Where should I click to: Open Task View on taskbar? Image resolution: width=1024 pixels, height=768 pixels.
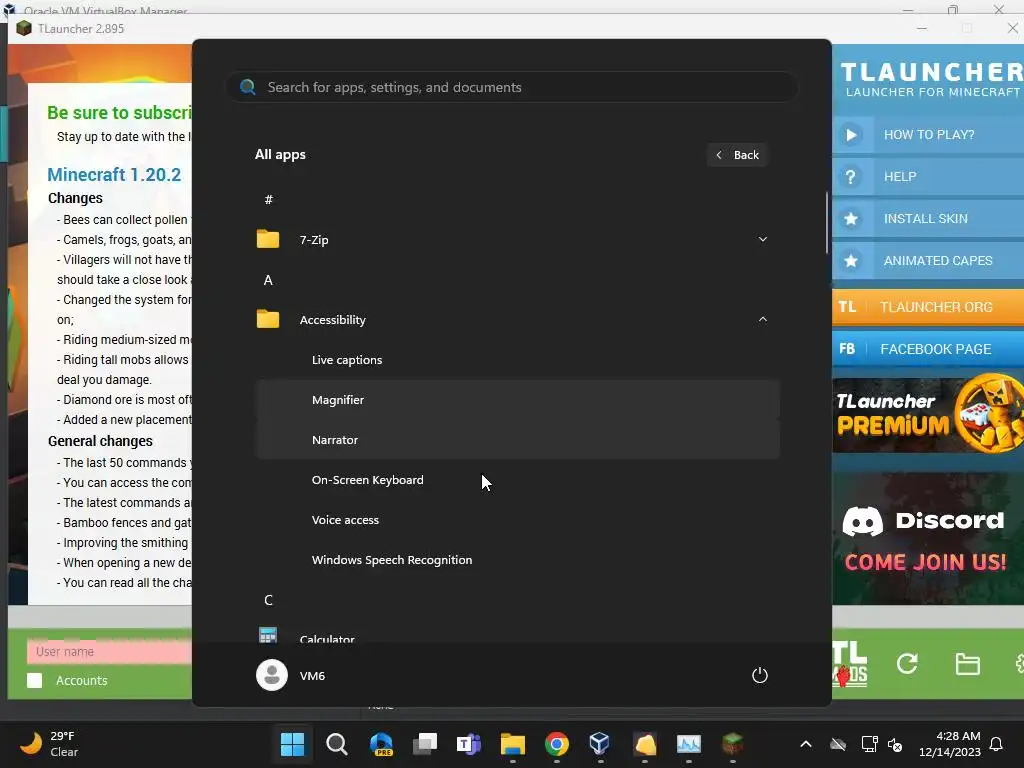click(x=424, y=744)
